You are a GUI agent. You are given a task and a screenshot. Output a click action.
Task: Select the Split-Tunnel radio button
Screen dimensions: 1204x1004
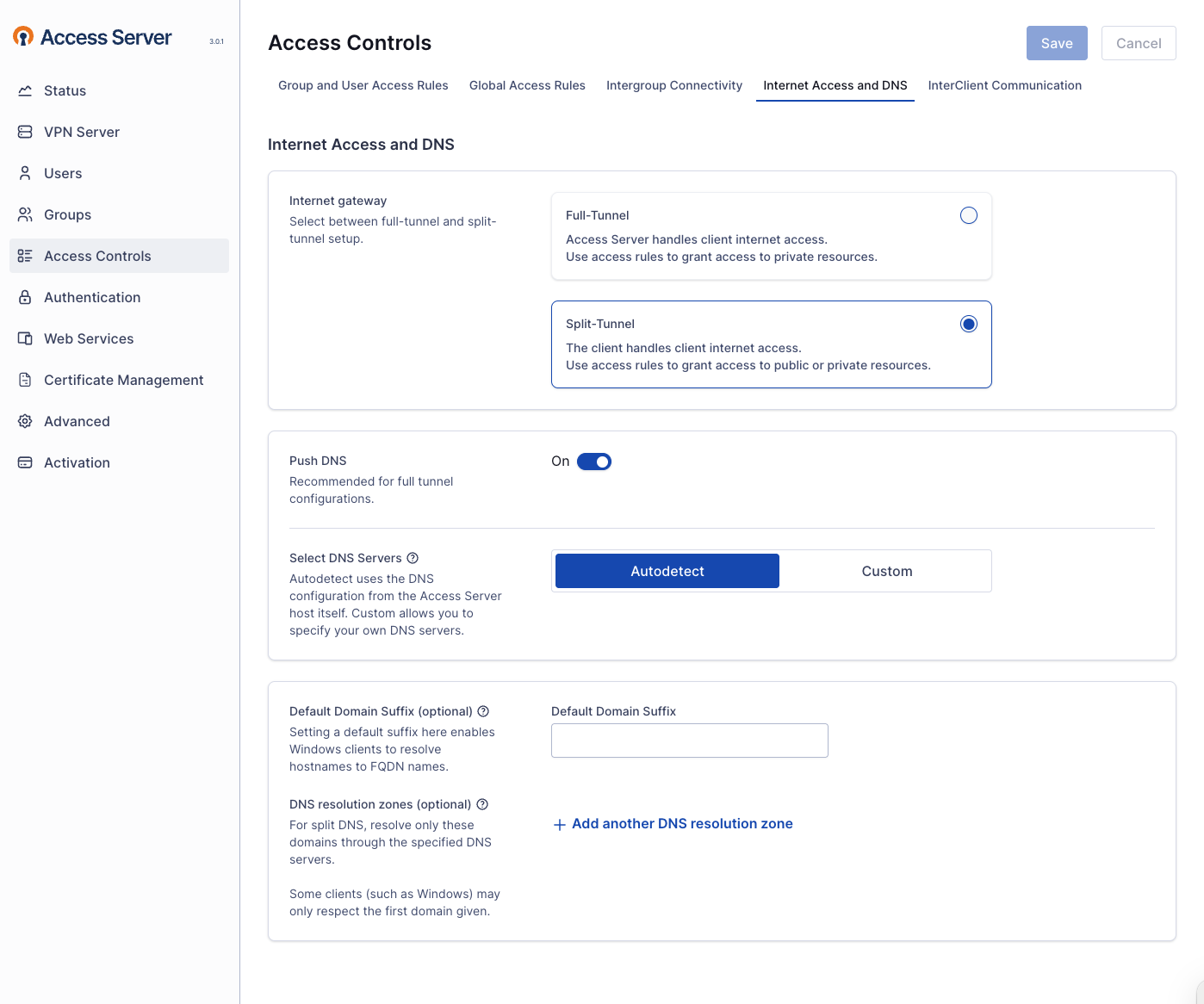(968, 324)
